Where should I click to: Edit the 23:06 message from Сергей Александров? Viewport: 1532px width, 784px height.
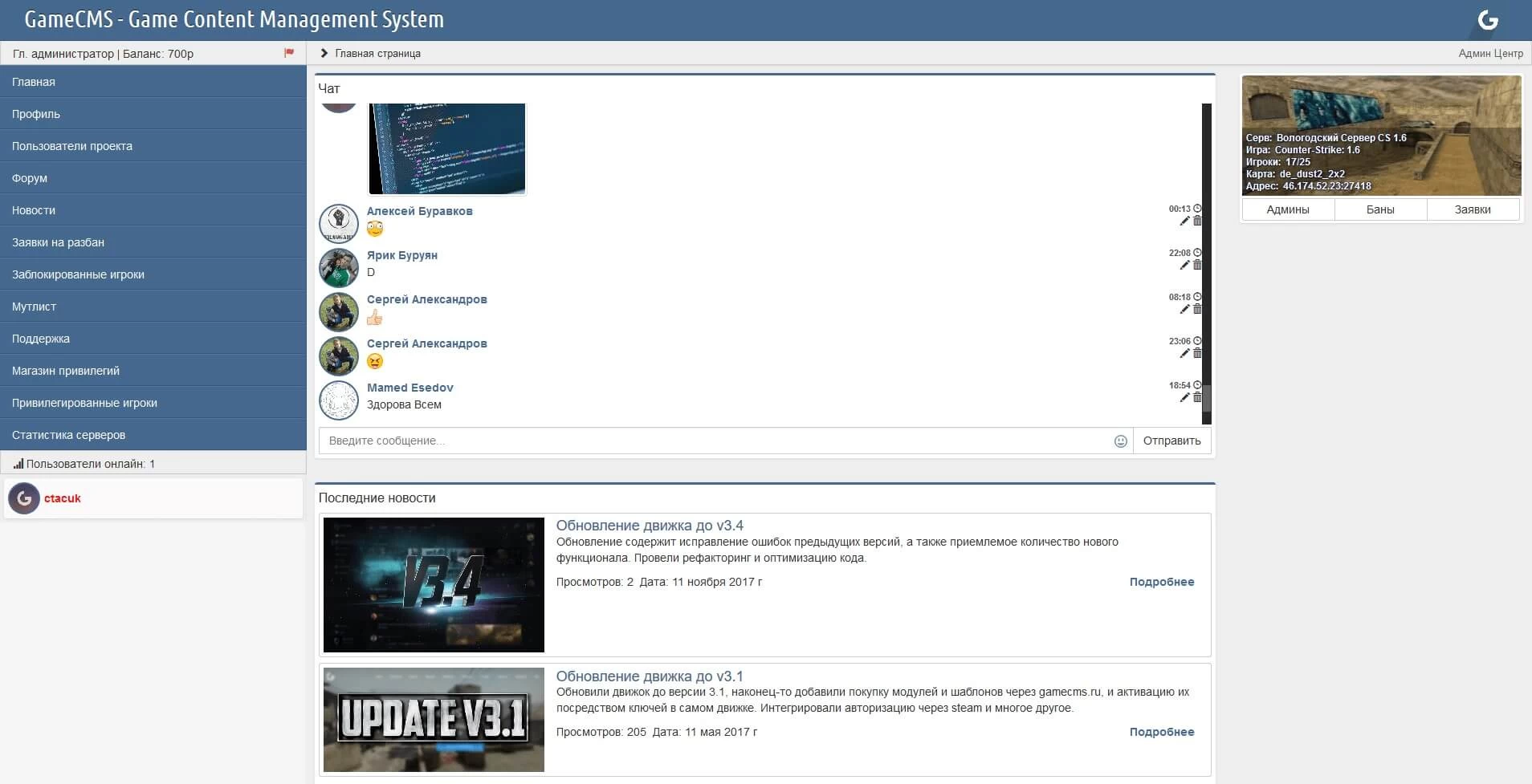pos(1184,353)
